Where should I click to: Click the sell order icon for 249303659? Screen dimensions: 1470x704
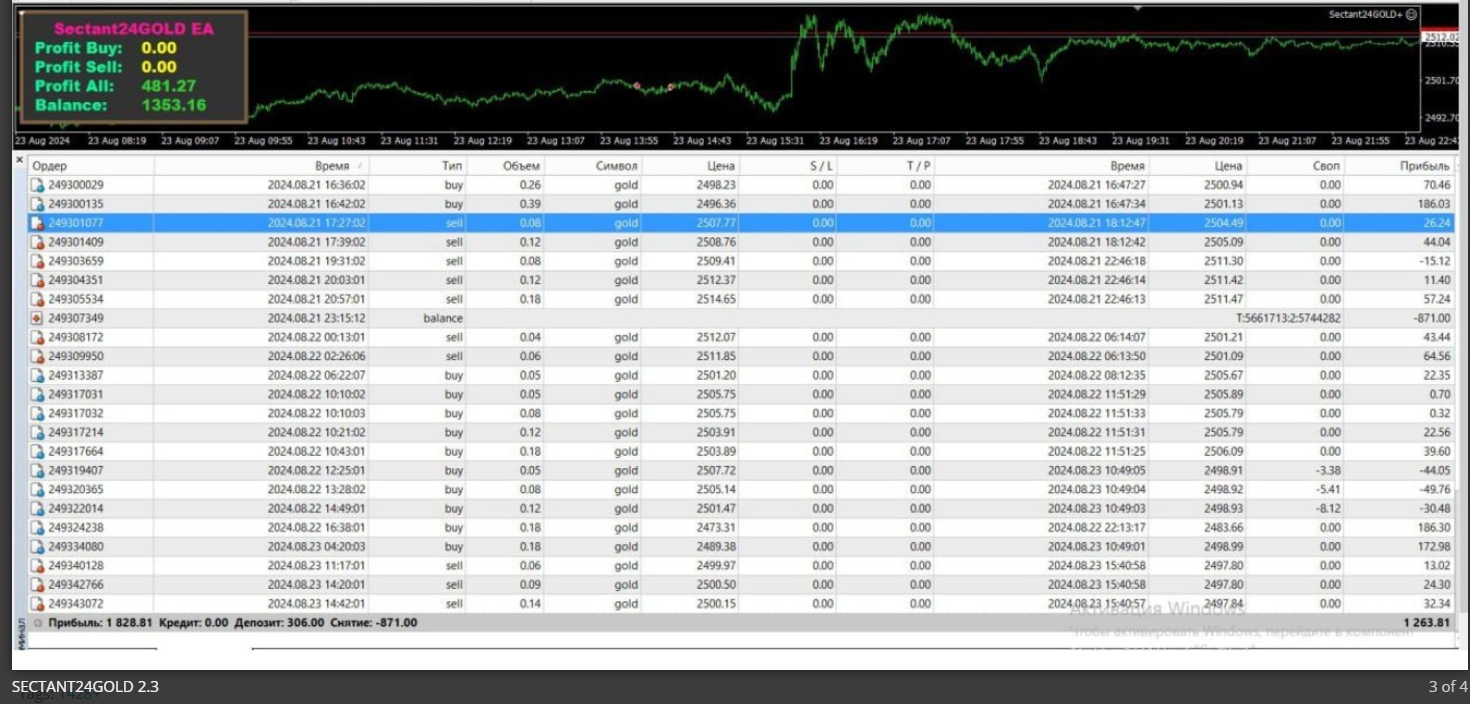tap(38, 261)
